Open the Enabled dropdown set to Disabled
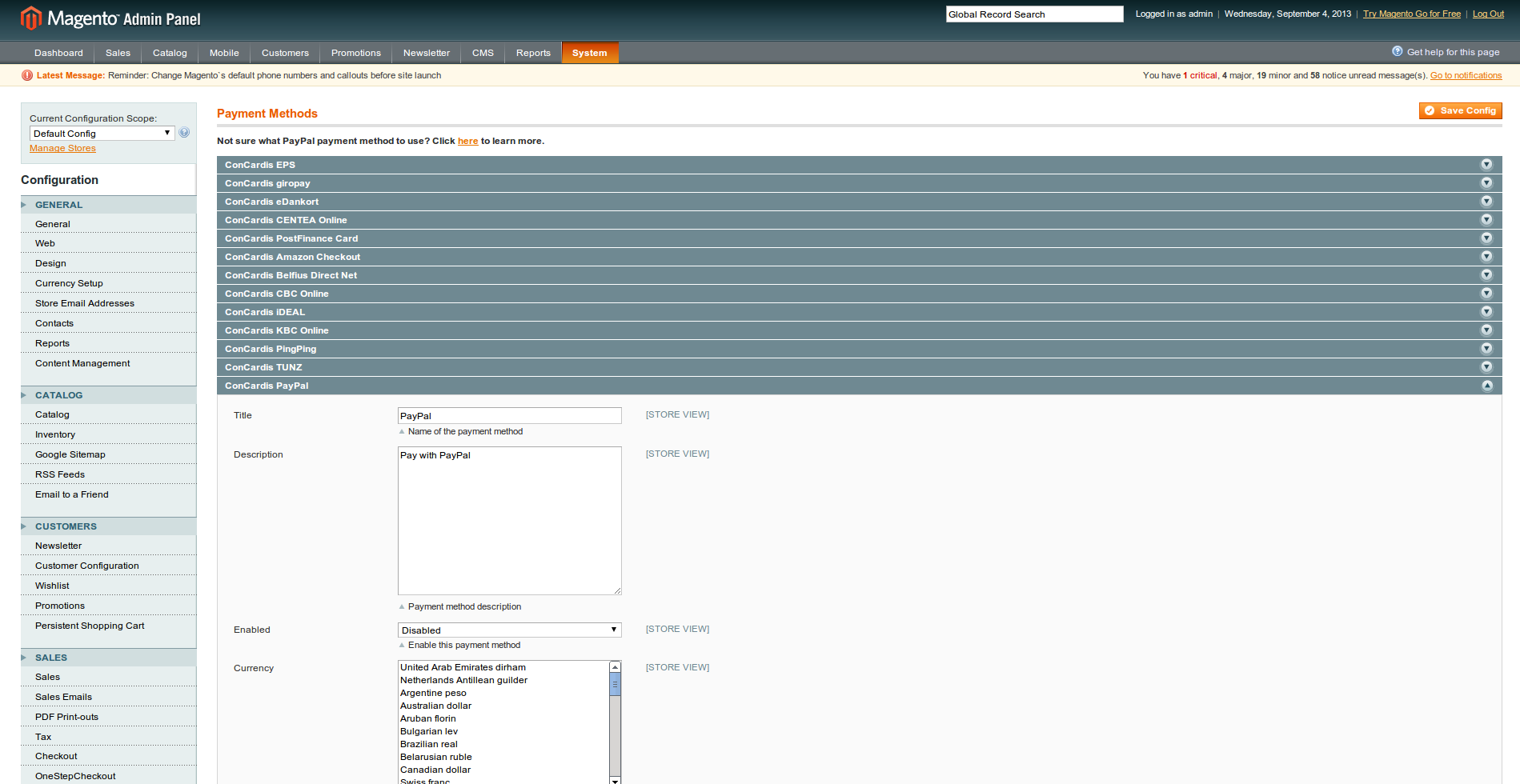This screenshot has height=784, width=1520. [509, 630]
